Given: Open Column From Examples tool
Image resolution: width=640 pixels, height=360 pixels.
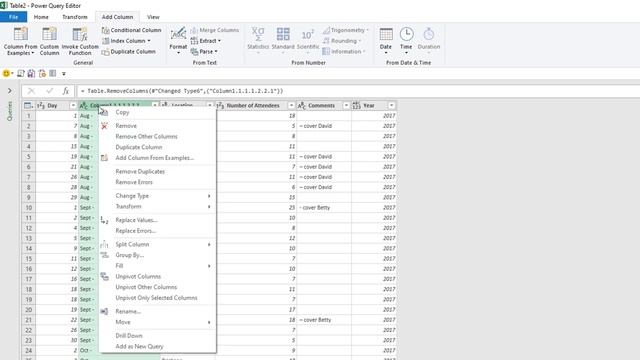Looking at the screenshot, I should pyautogui.click(x=20, y=41).
